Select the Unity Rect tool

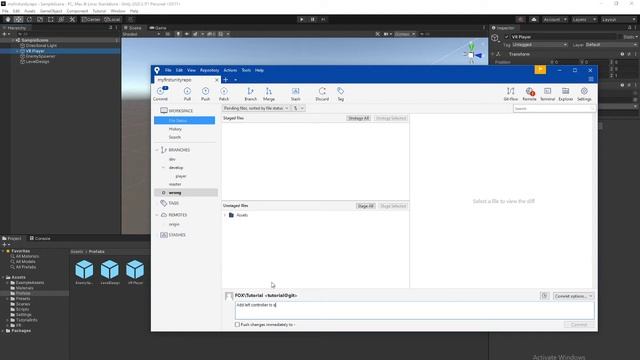coord(51,19)
